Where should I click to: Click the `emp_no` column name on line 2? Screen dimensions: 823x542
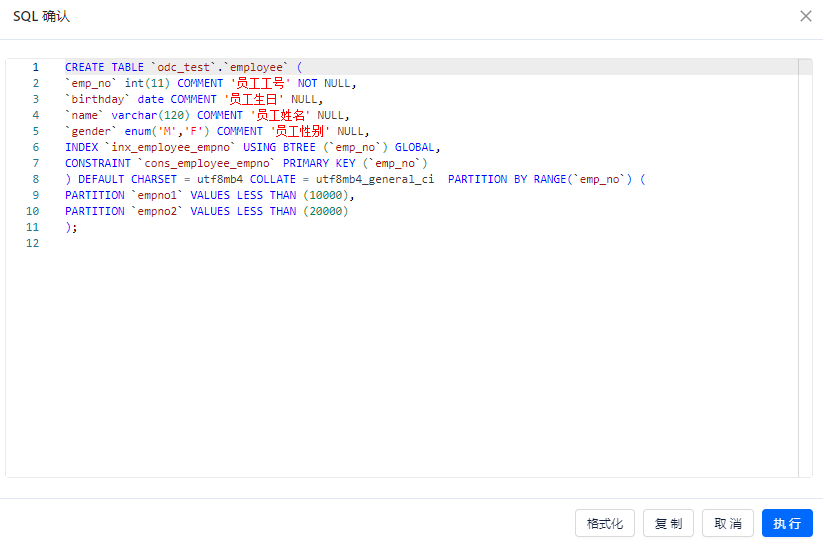pyautogui.click(x=91, y=83)
